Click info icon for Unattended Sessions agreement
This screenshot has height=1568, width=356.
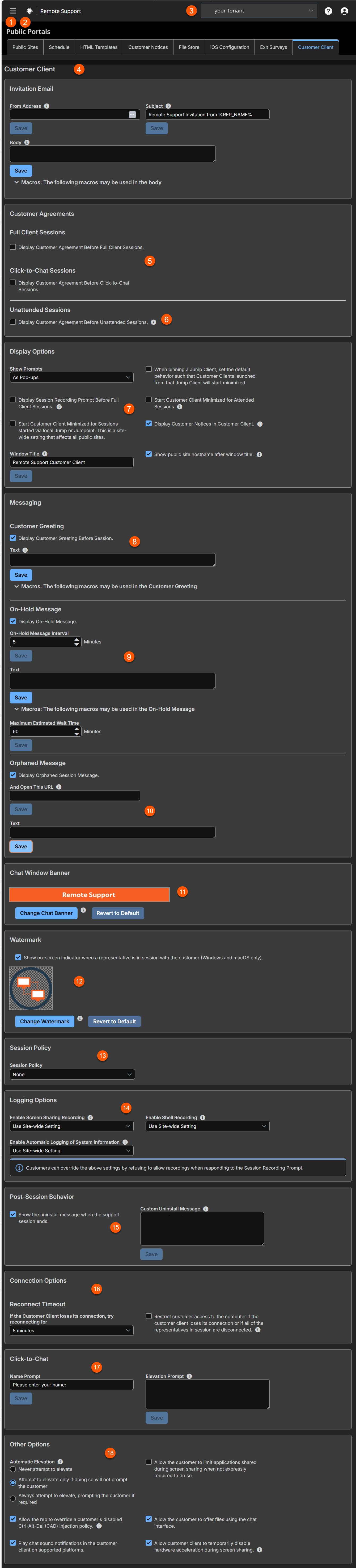(x=154, y=322)
